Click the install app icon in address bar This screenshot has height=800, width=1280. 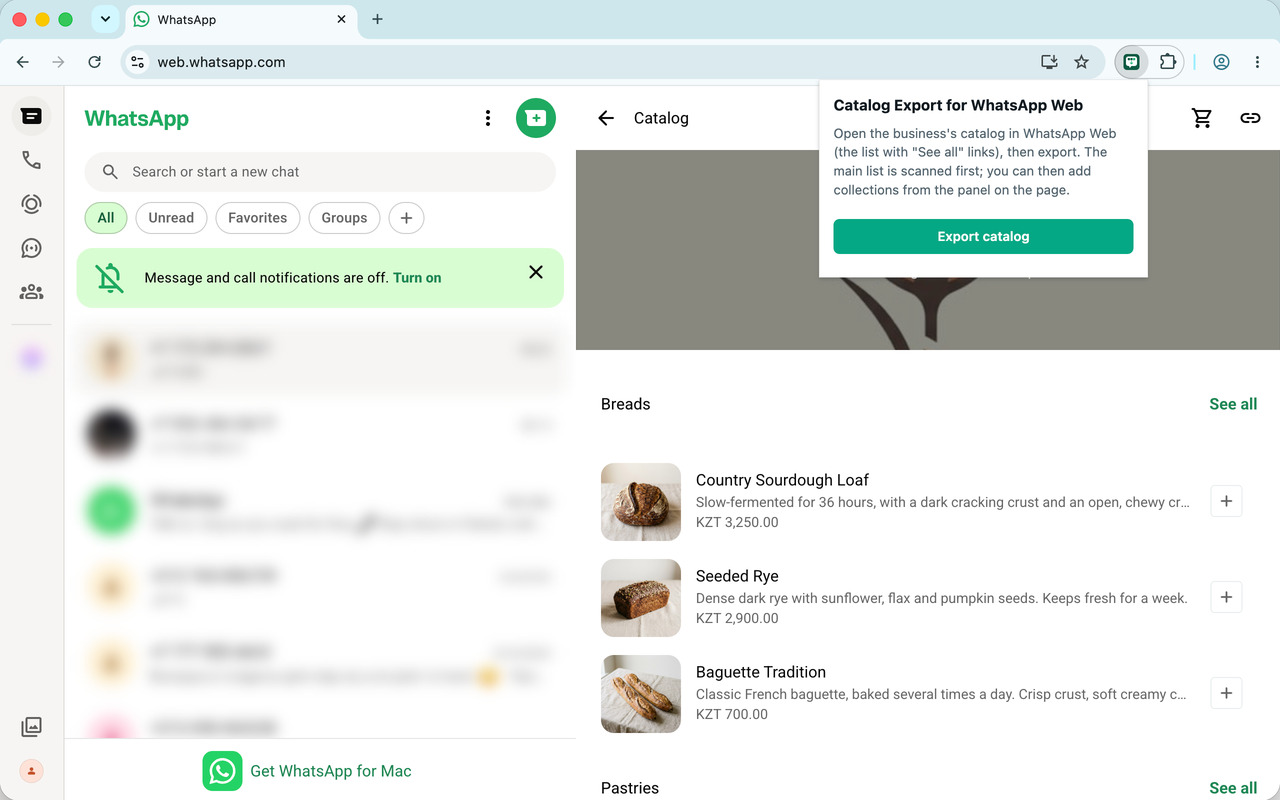coord(1049,62)
